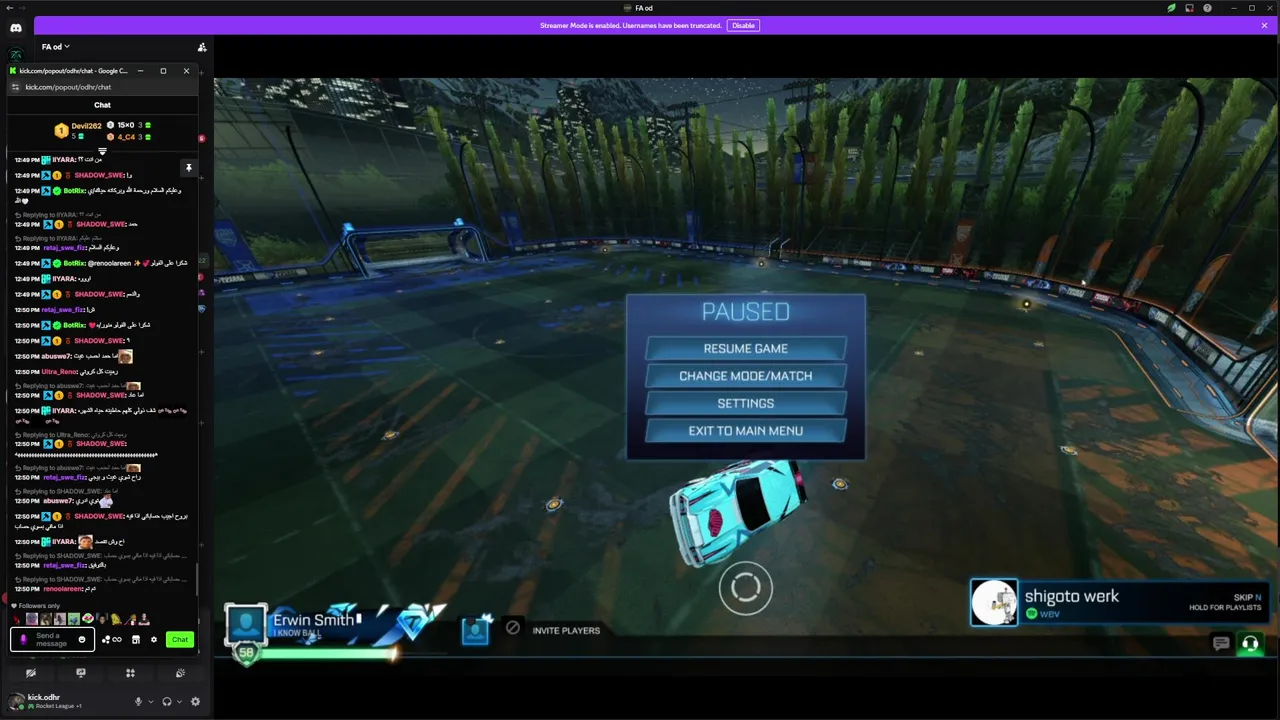Open Change Mode/Match in pause menu
1280x720 pixels.
[745, 376]
